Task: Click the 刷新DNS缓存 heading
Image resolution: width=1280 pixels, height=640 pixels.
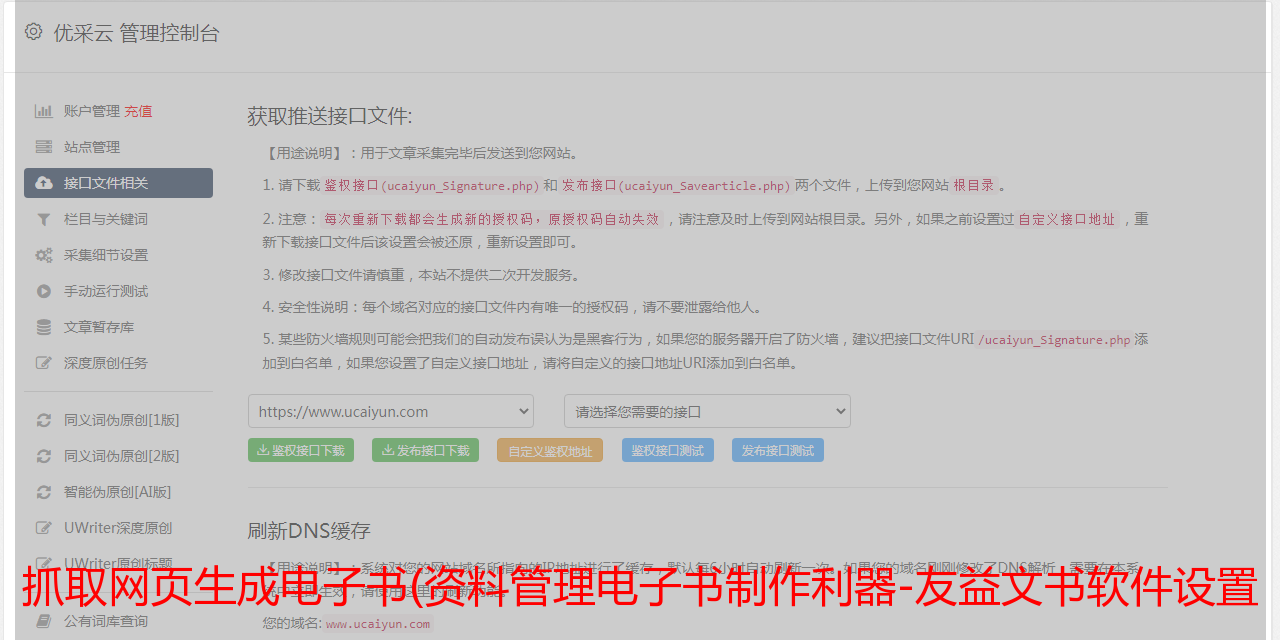Action: tap(309, 530)
